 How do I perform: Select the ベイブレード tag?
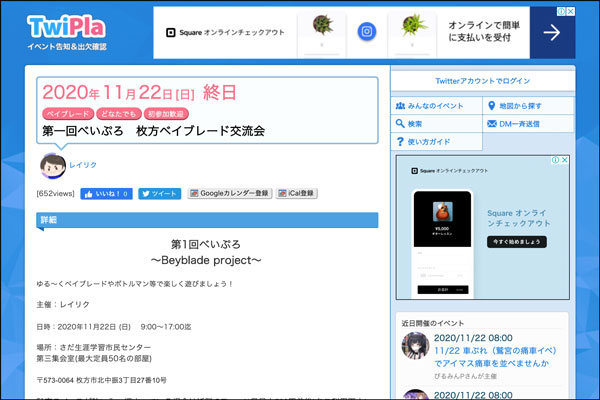point(67,115)
